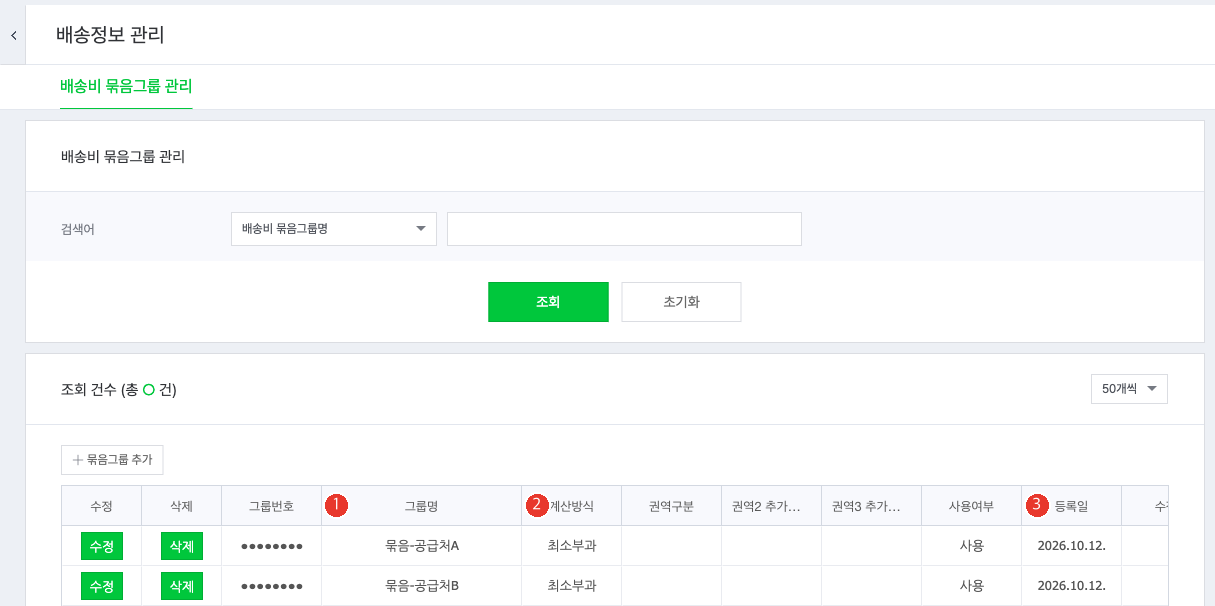Click the 사용여부 column header

(x=971, y=506)
